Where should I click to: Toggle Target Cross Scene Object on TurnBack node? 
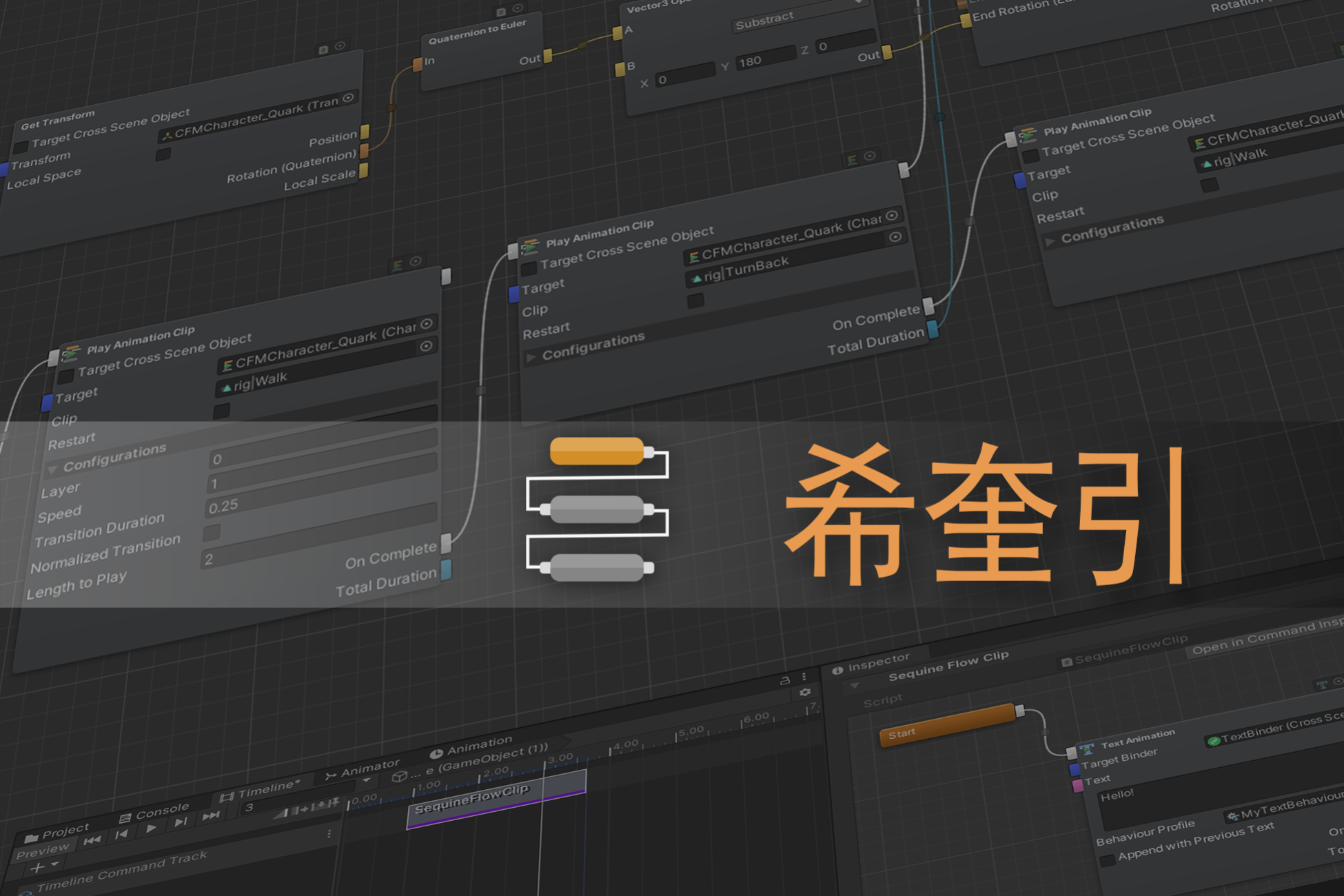pyautogui.click(x=529, y=268)
